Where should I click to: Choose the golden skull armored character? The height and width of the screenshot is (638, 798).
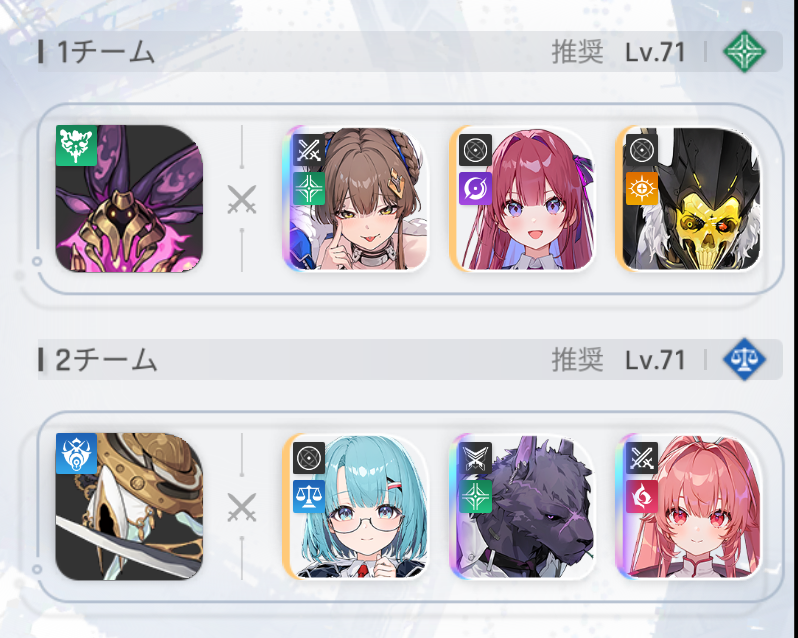pyautogui.click(x=688, y=198)
